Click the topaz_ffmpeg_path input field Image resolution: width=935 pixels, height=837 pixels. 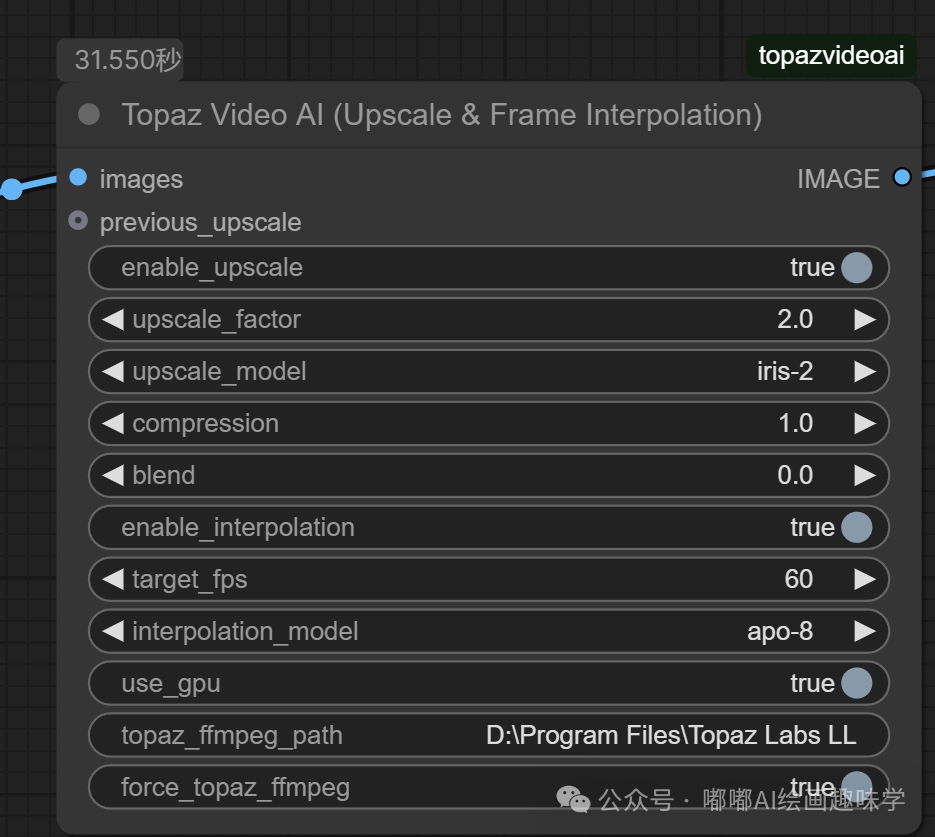(488, 735)
